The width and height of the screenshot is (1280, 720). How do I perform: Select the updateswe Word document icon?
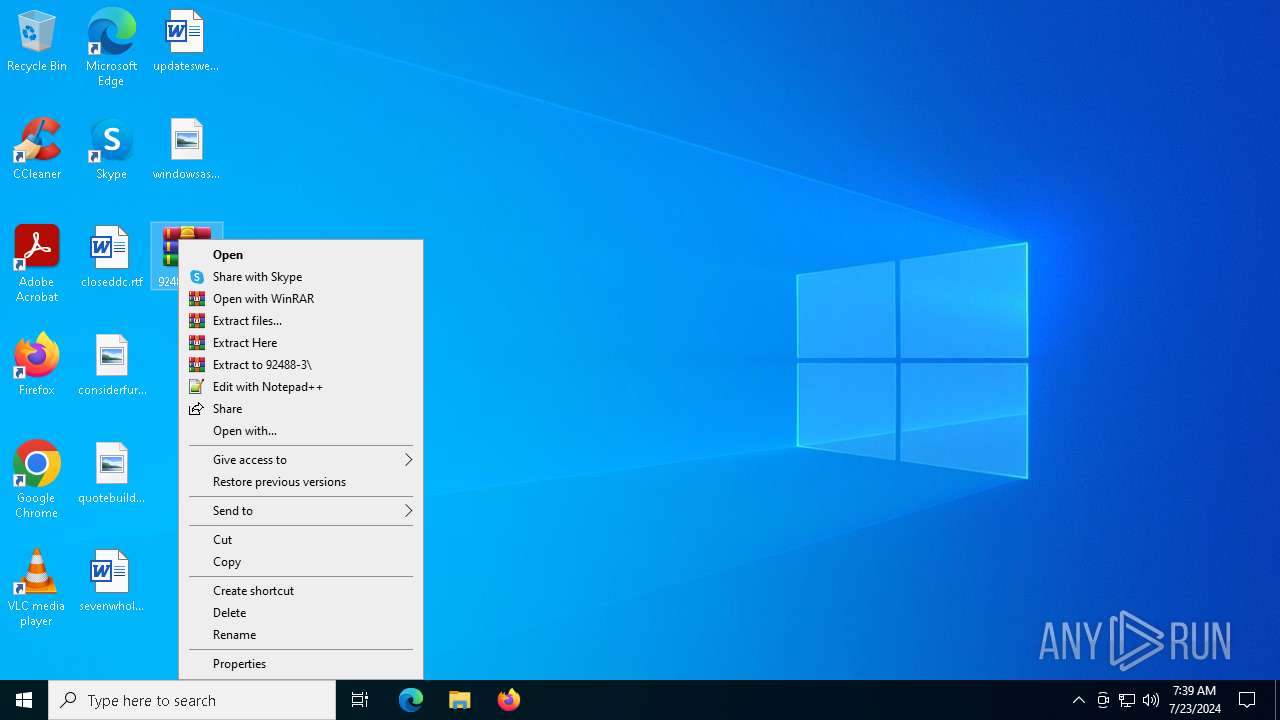point(186,41)
